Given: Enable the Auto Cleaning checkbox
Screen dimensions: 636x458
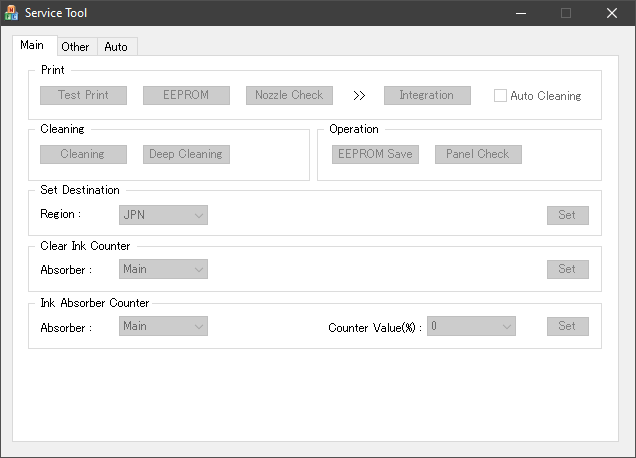Looking at the screenshot, I should coord(501,96).
